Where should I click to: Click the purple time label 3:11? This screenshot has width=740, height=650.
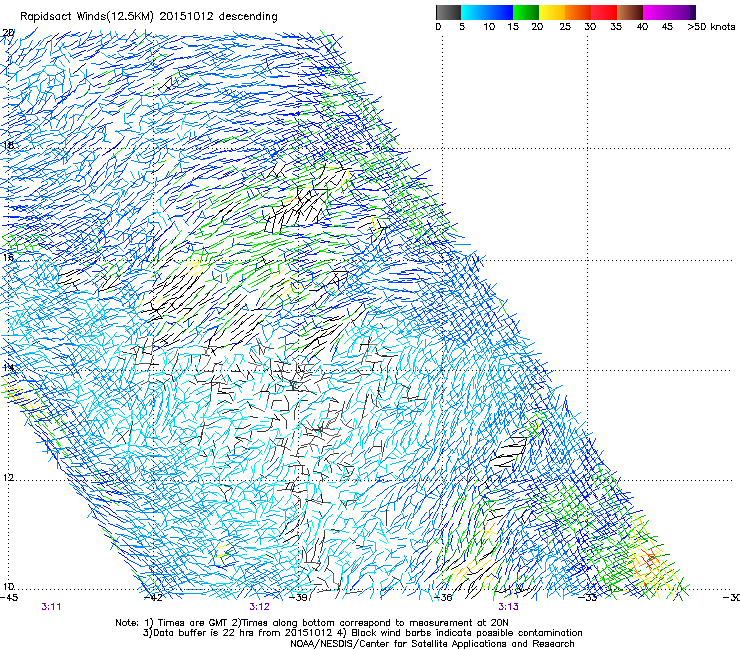(x=51, y=607)
